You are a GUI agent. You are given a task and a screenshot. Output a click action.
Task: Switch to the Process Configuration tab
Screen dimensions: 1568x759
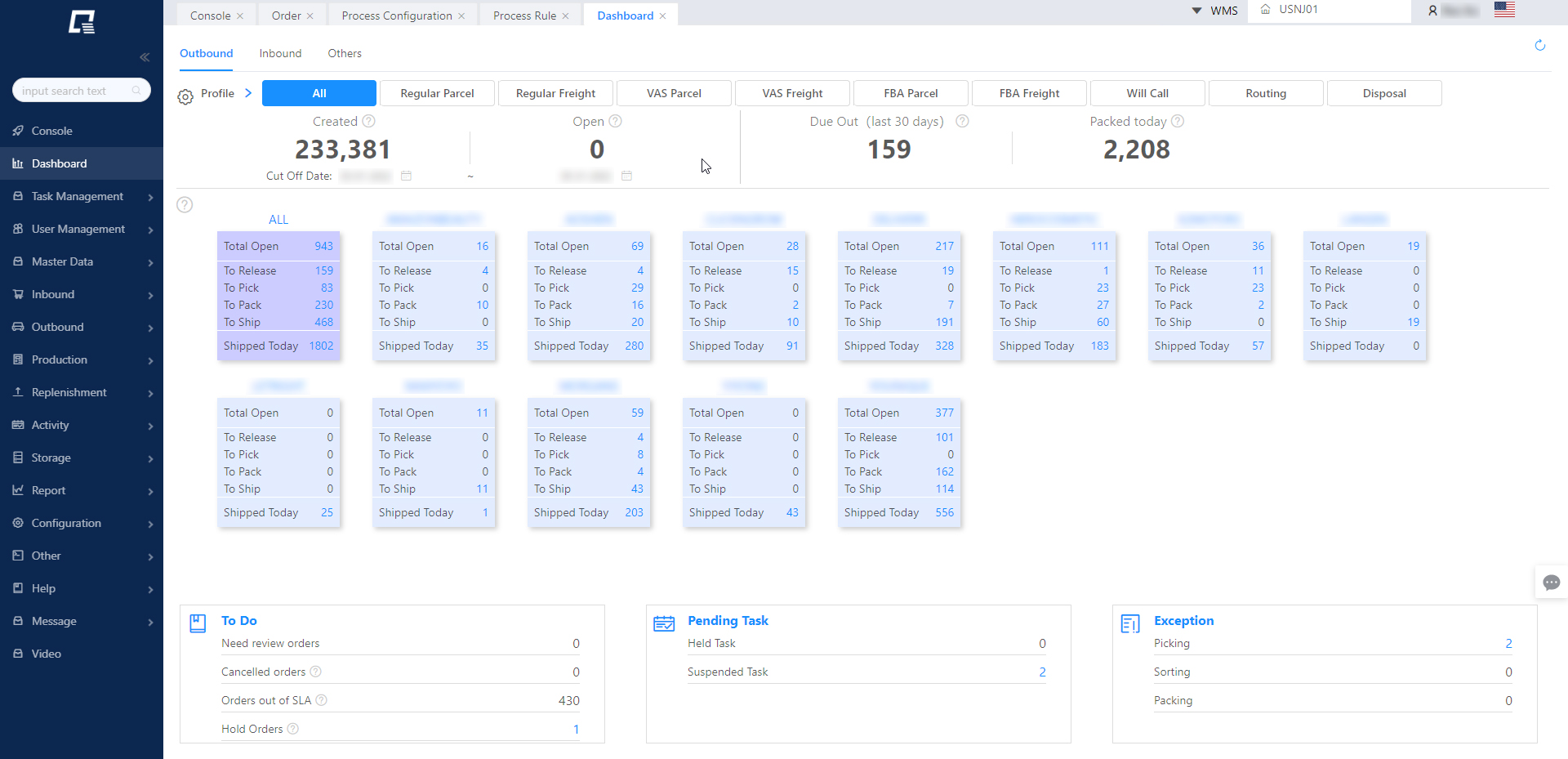[x=397, y=16]
